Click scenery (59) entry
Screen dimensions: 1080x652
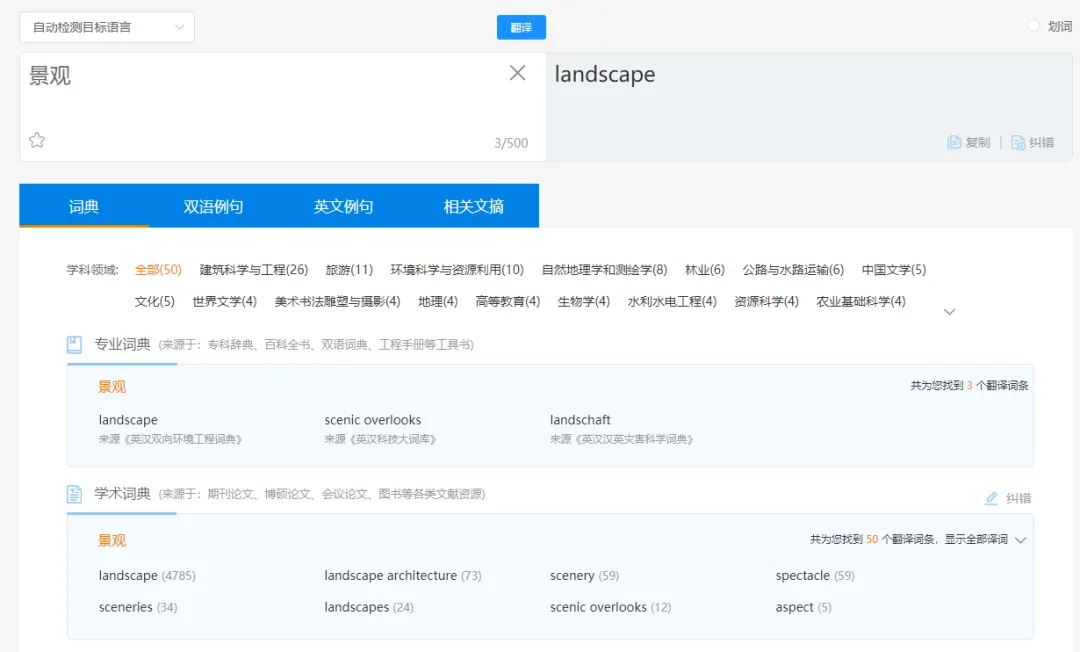click(x=584, y=576)
